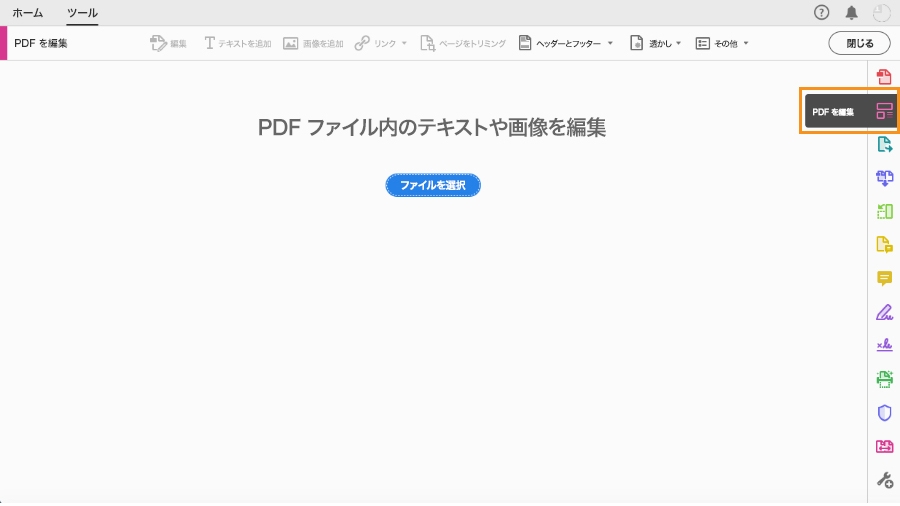Select the 編集 tool in toolbar

168,43
